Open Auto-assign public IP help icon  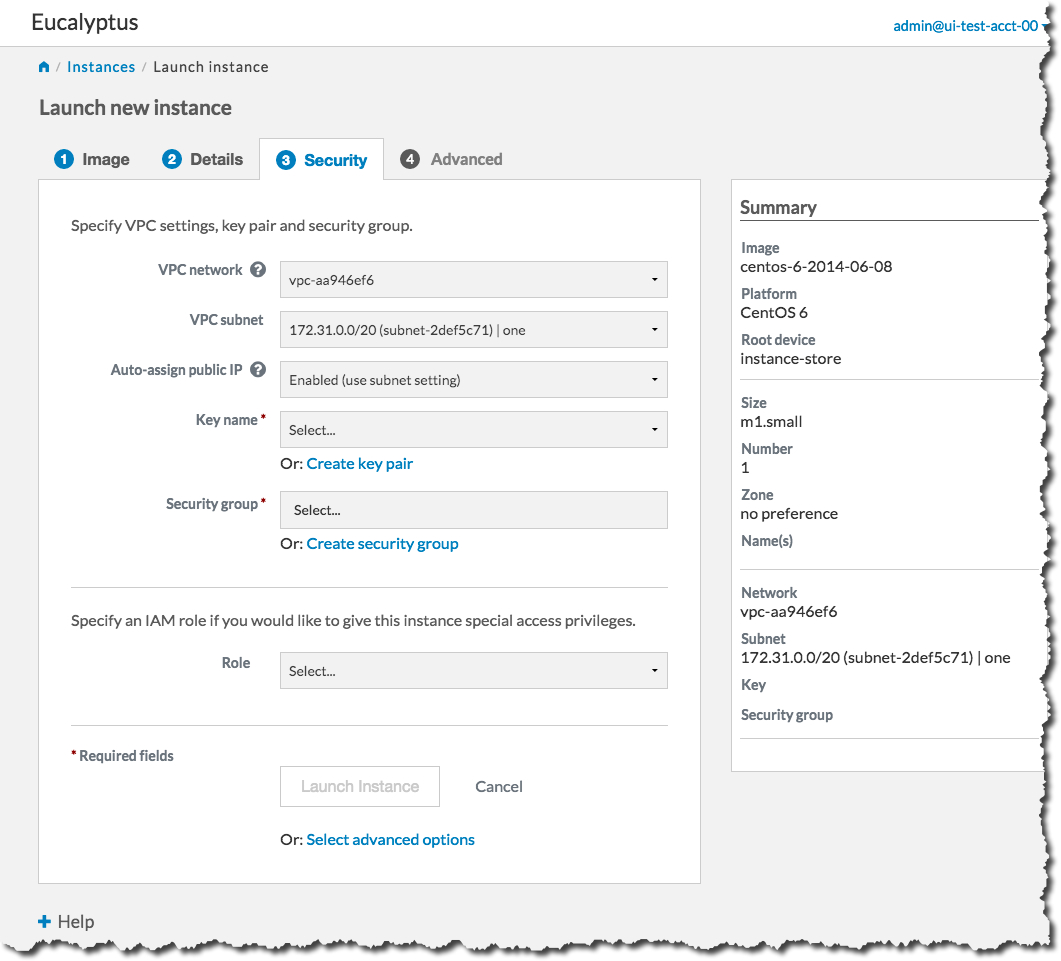click(258, 370)
